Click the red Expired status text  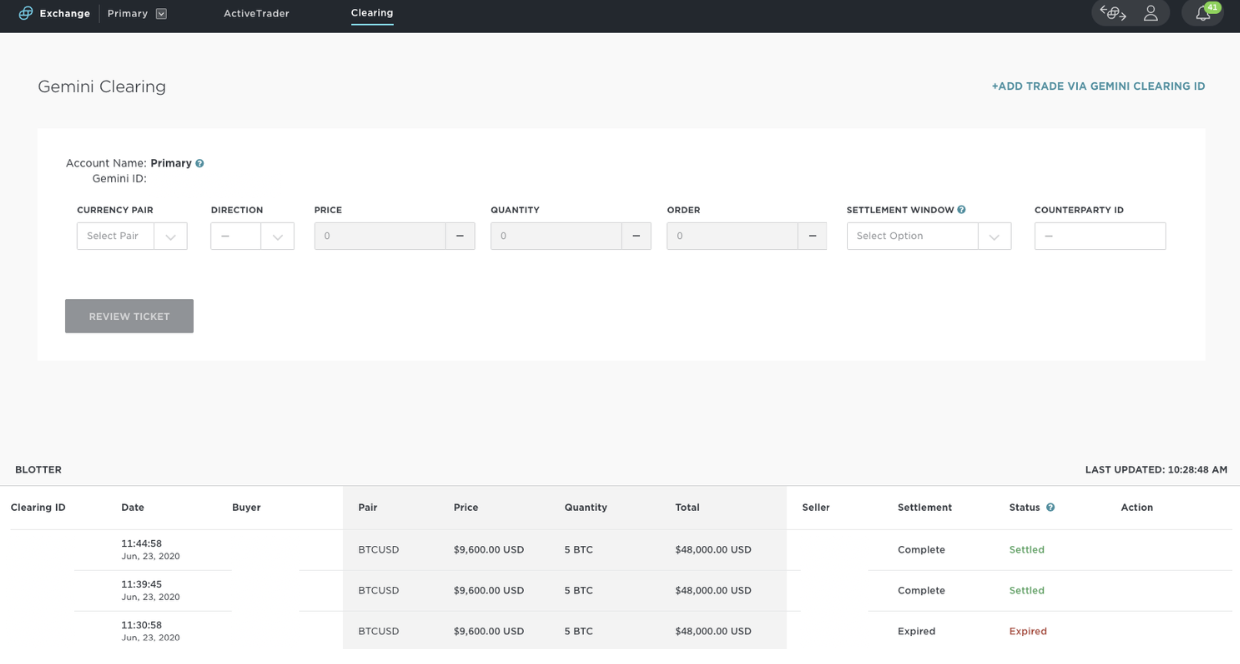click(x=1028, y=631)
